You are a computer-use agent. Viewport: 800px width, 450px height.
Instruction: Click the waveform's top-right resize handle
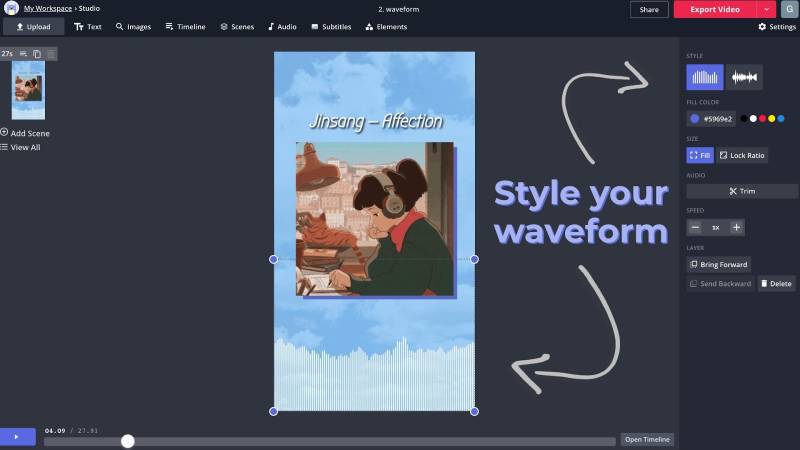coord(474,259)
